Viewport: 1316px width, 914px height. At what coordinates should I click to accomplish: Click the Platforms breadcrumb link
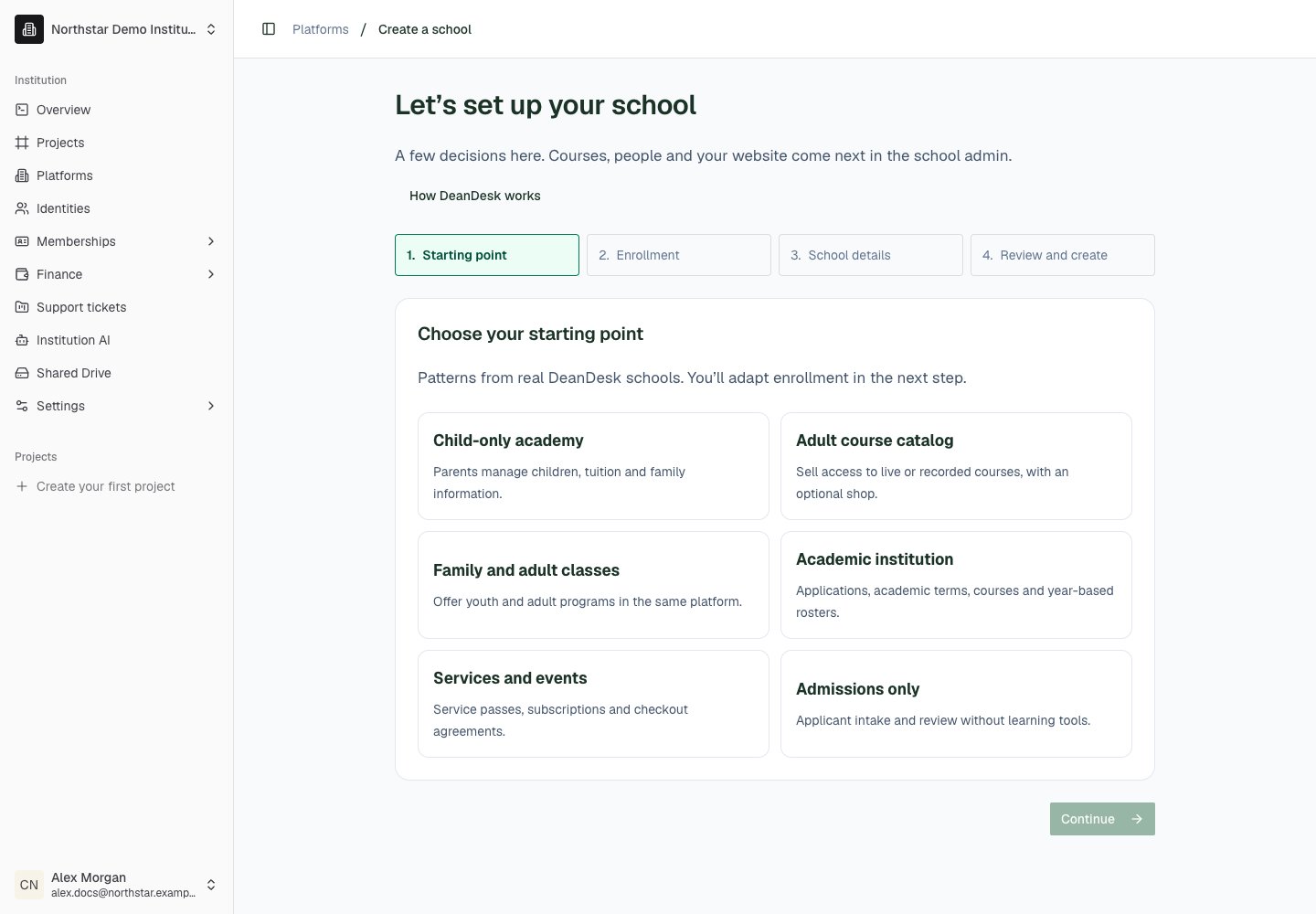(321, 29)
